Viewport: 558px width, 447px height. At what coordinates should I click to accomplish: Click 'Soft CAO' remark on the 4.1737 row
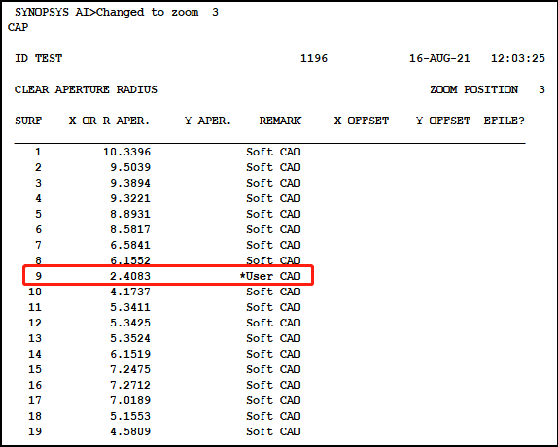tap(273, 291)
